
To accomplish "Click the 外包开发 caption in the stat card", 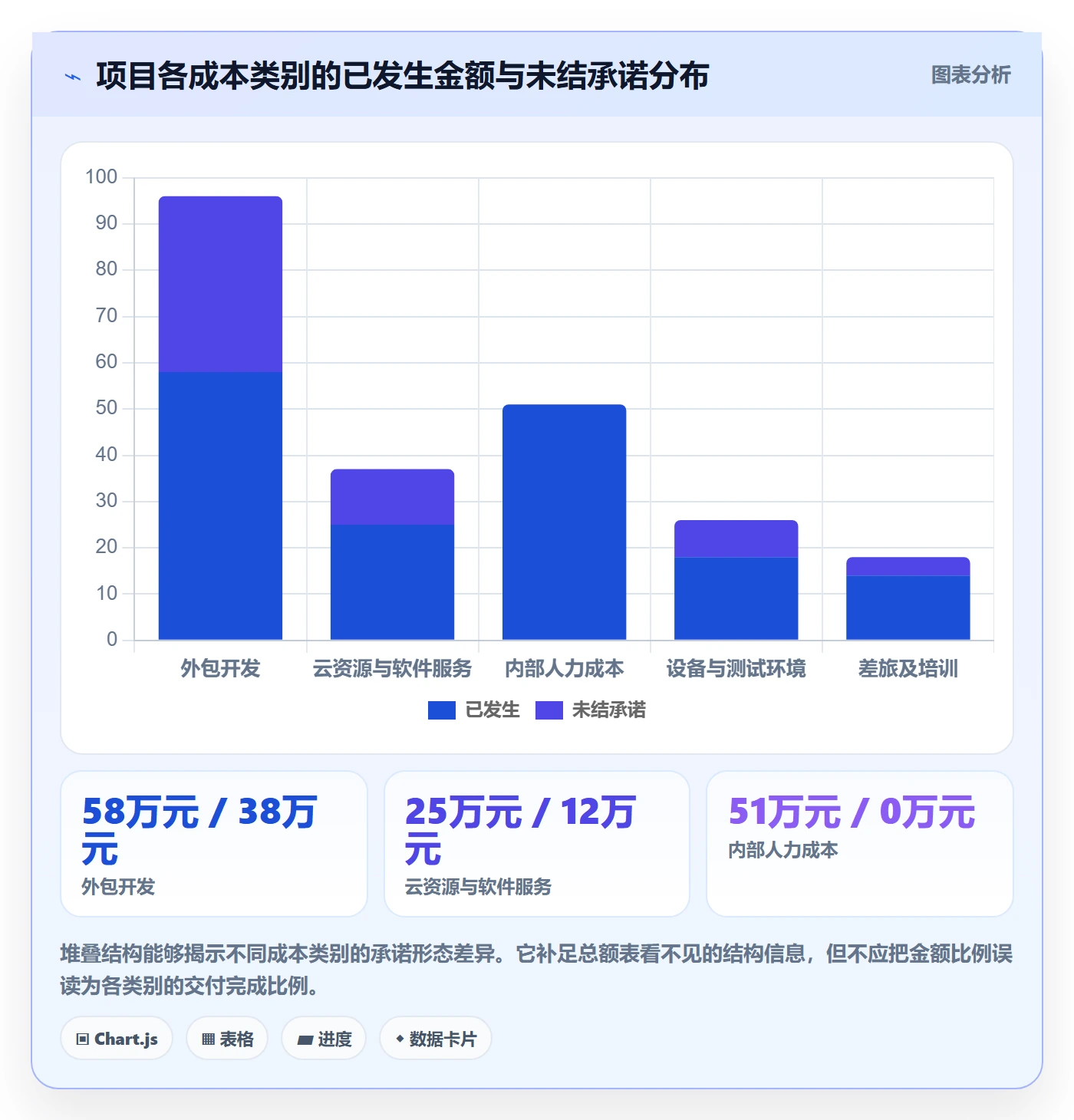I will pyautogui.click(x=118, y=887).
